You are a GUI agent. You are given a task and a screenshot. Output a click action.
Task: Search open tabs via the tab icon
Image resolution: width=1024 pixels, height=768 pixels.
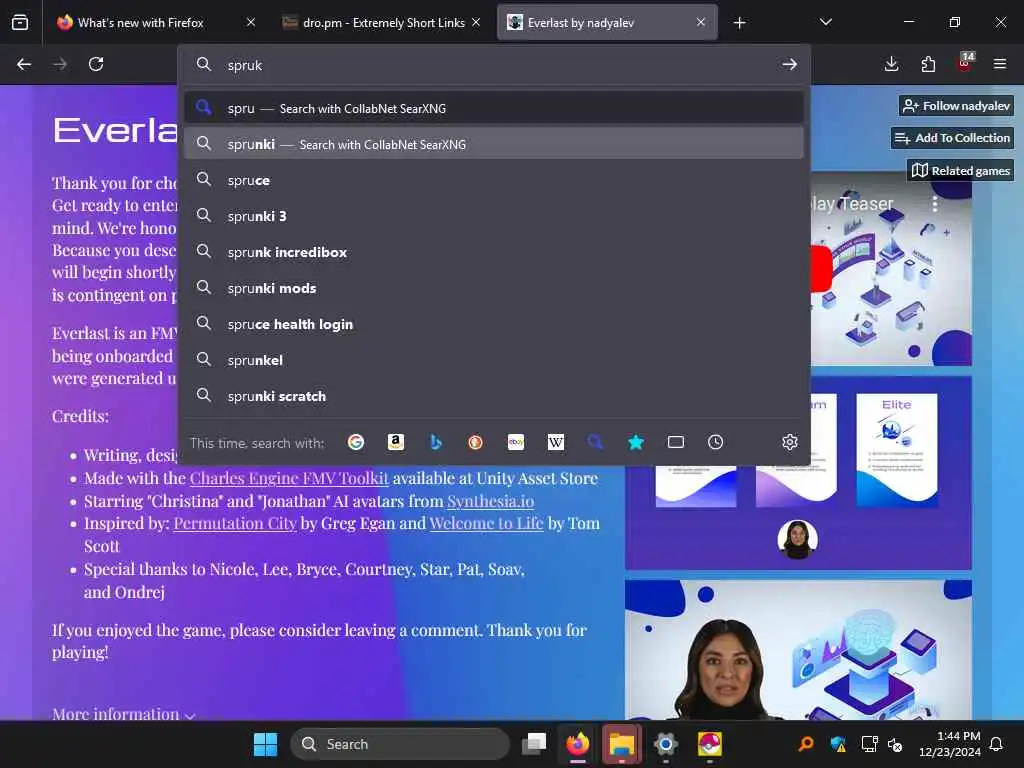pos(676,442)
